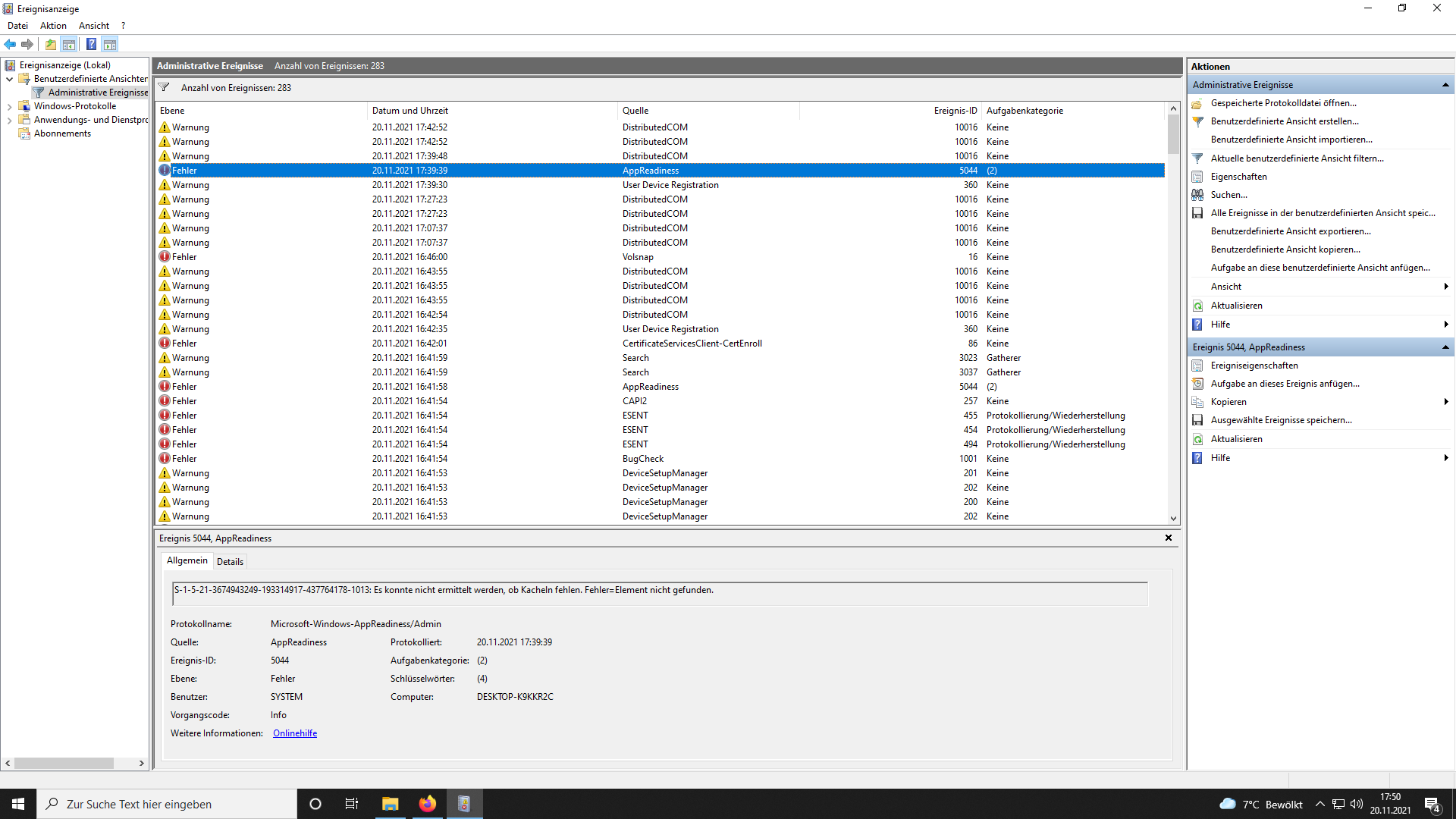
Task: Launch Firefox from the taskbar
Action: 427,803
